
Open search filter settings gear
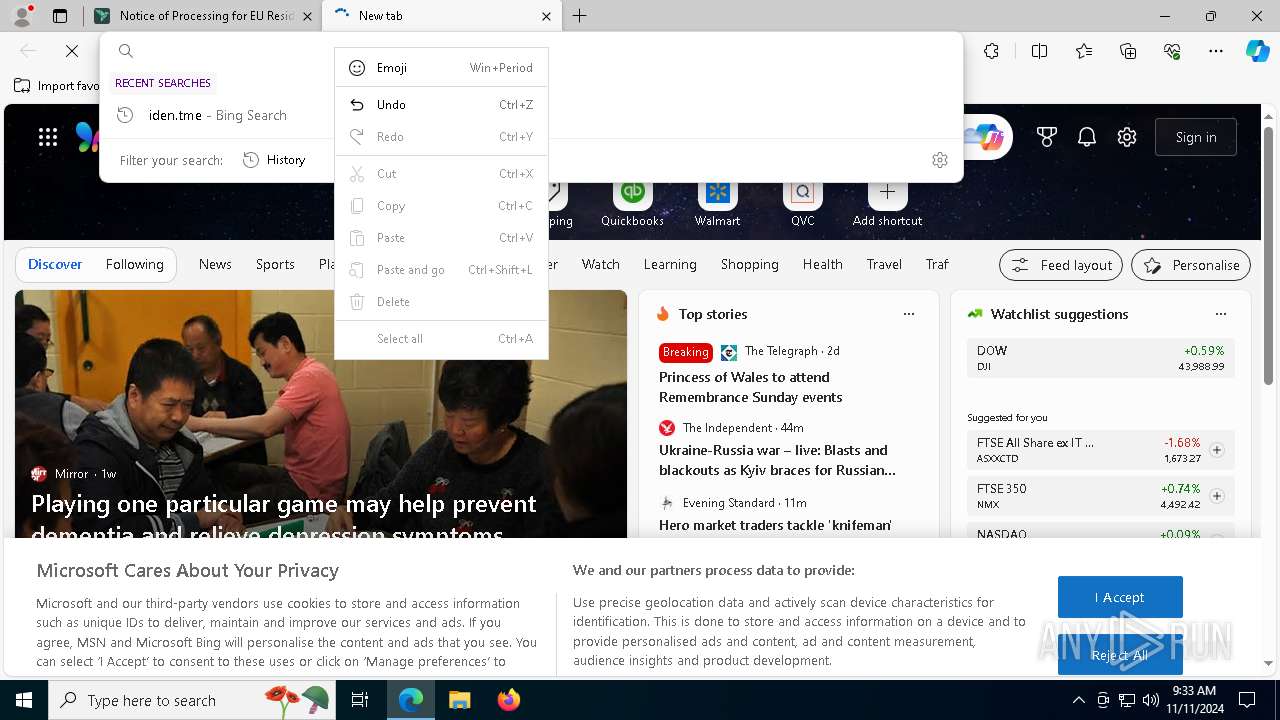(940, 160)
